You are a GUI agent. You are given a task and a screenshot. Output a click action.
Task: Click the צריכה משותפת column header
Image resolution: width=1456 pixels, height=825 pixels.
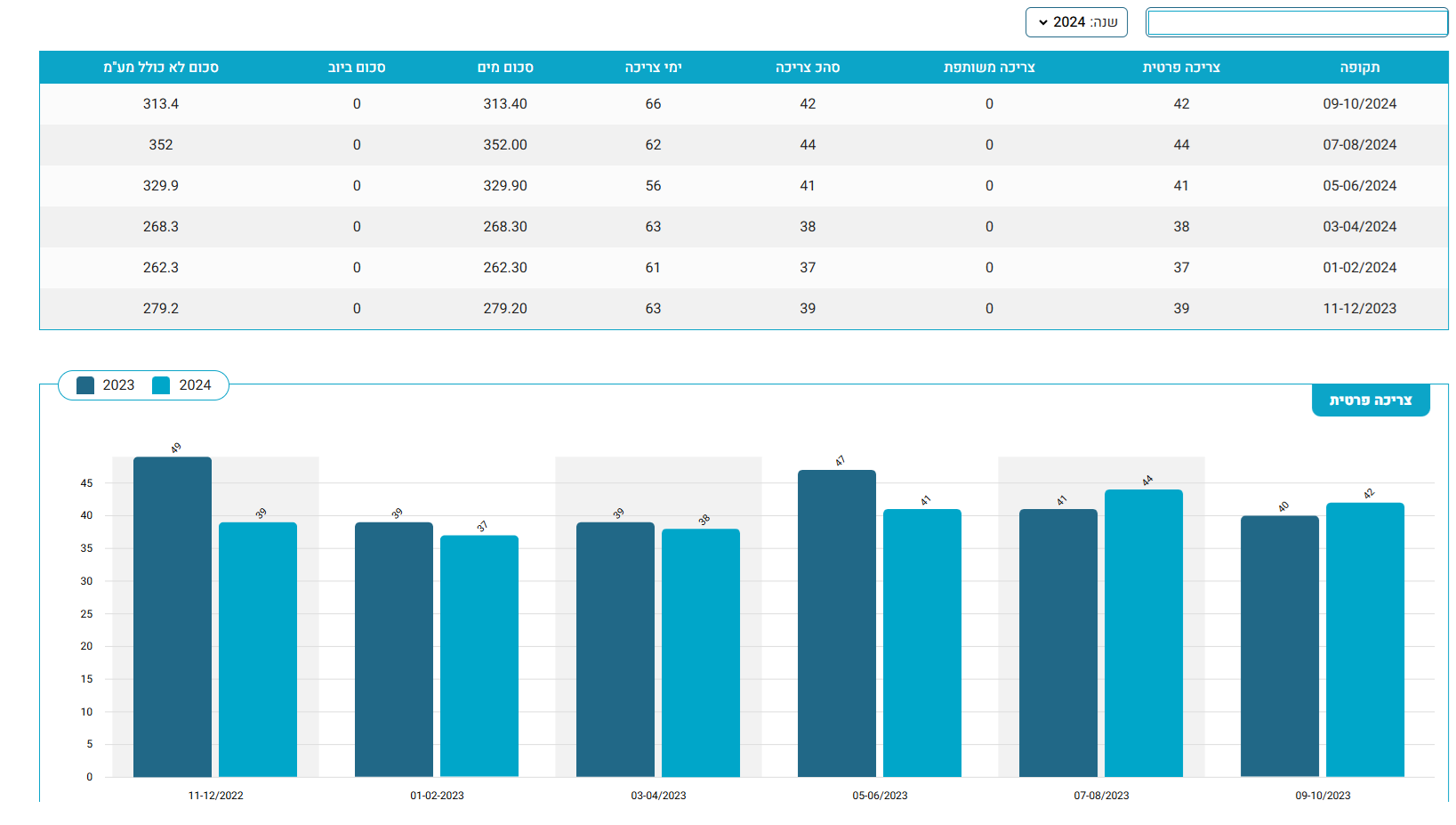(x=988, y=68)
